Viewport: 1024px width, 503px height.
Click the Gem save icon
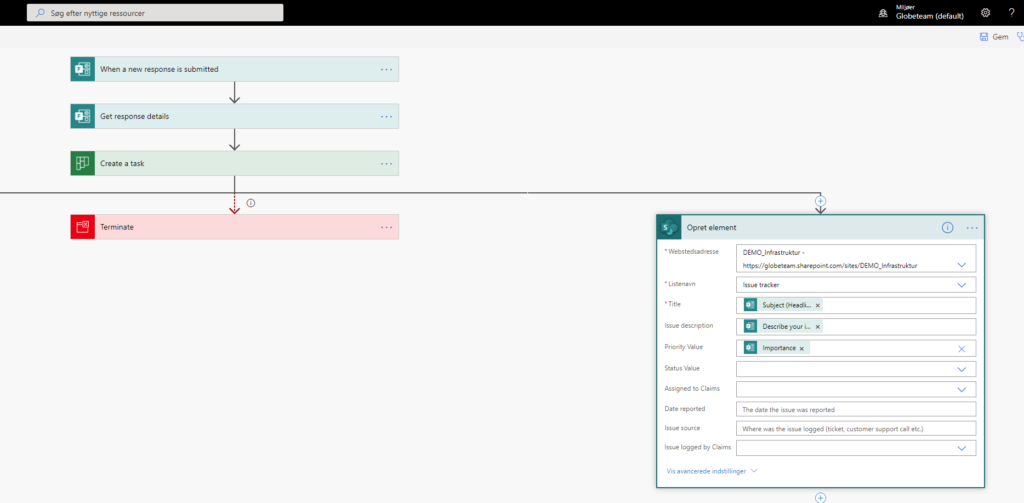[x=984, y=37]
